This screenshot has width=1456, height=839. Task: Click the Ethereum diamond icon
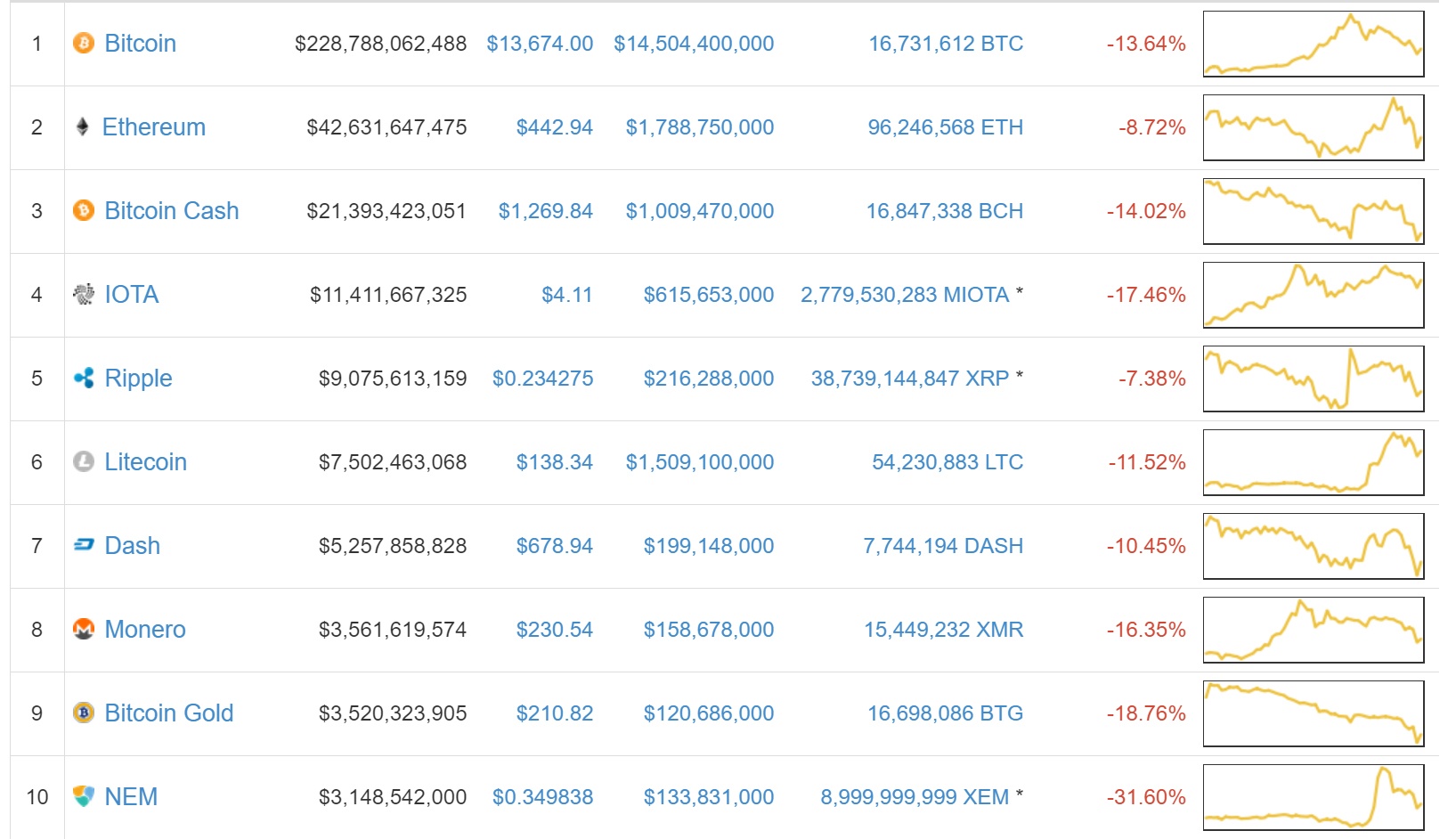83,126
